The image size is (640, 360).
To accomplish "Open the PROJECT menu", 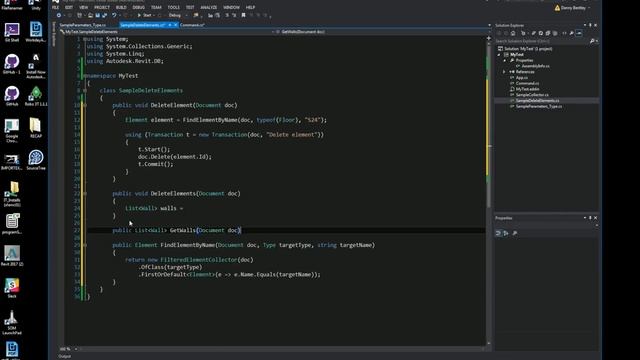I will (x=102, y=7).
